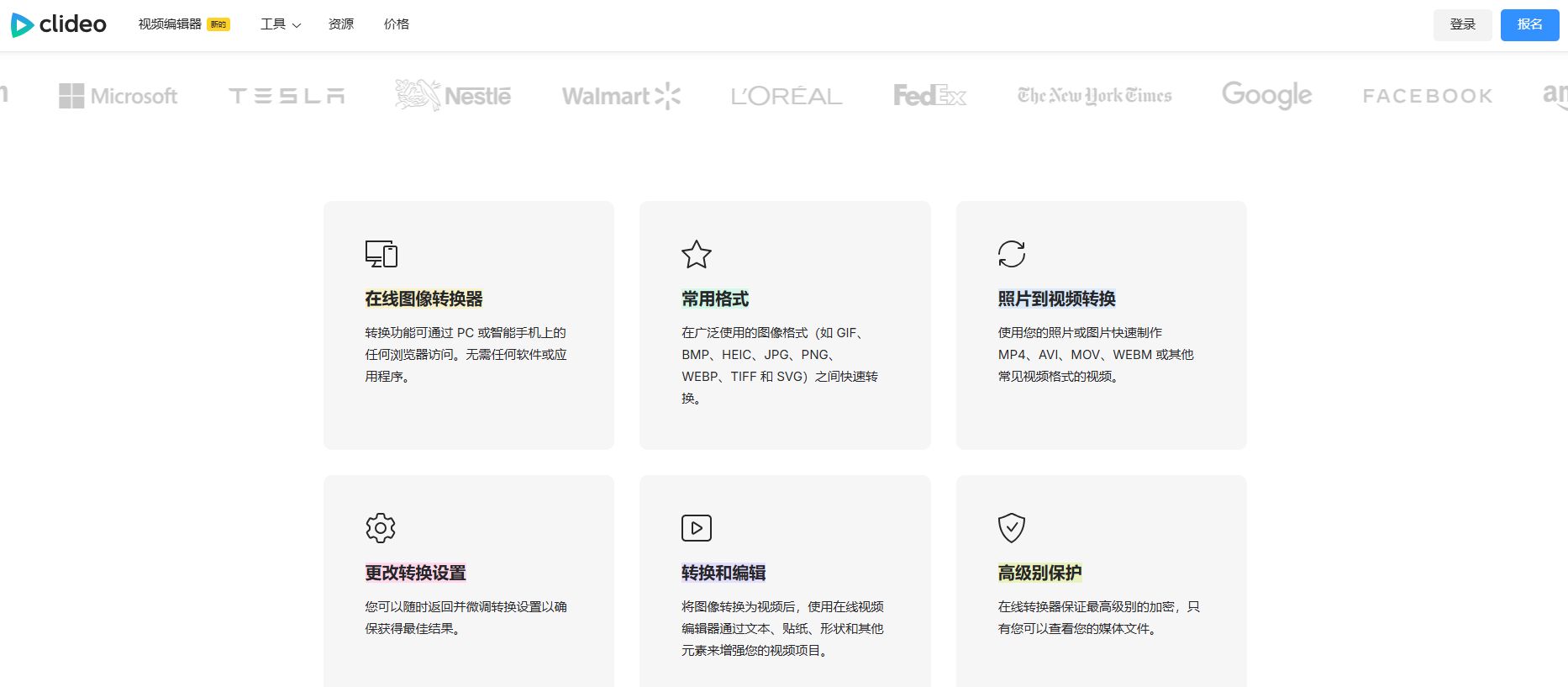Image resolution: width=1568 pixels, height=687 pixels.
Task: Click the refresh arrows conversion icon
Action: (x=1012, y=254)
